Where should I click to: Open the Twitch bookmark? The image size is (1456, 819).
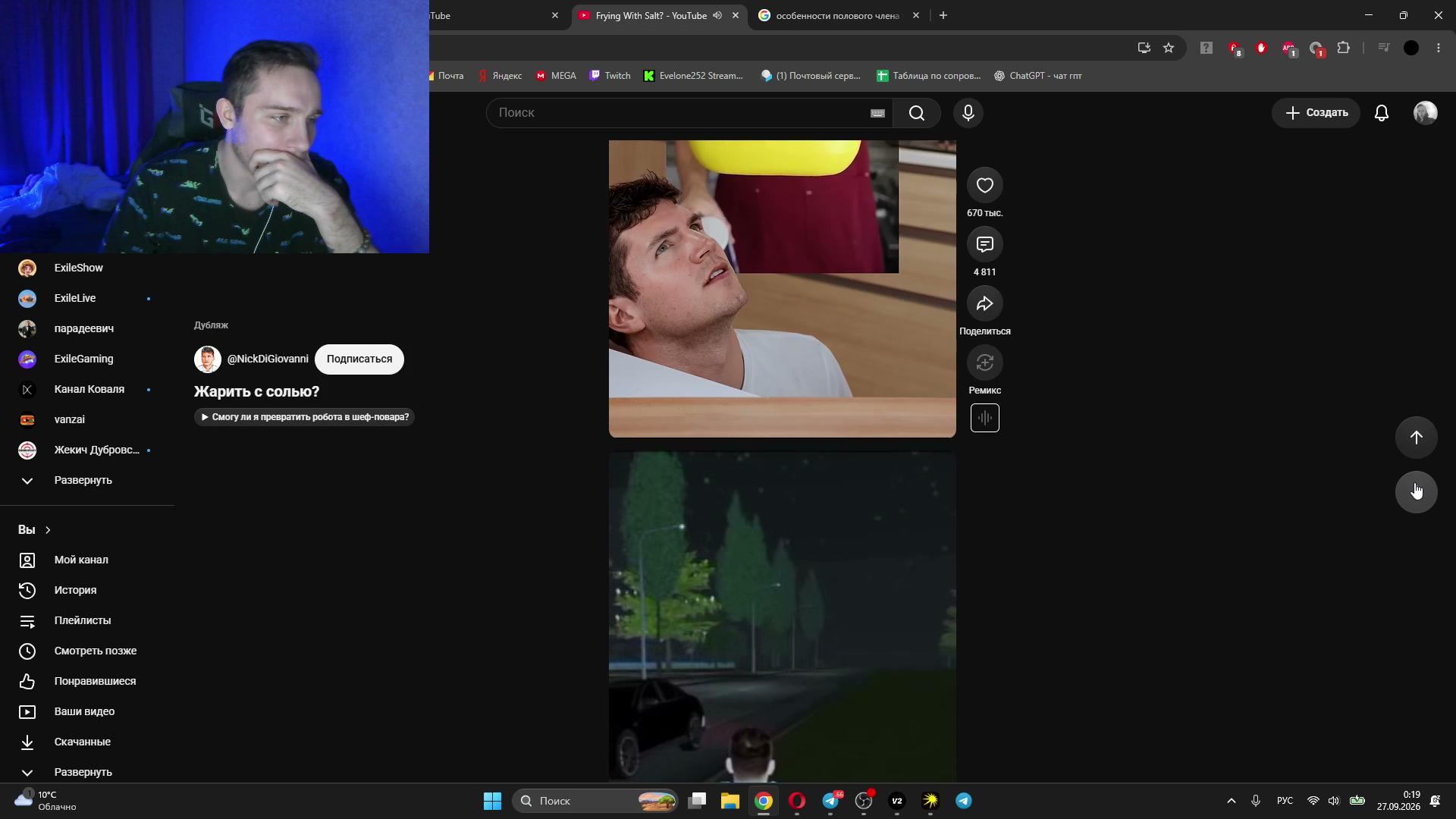[610, 76]
